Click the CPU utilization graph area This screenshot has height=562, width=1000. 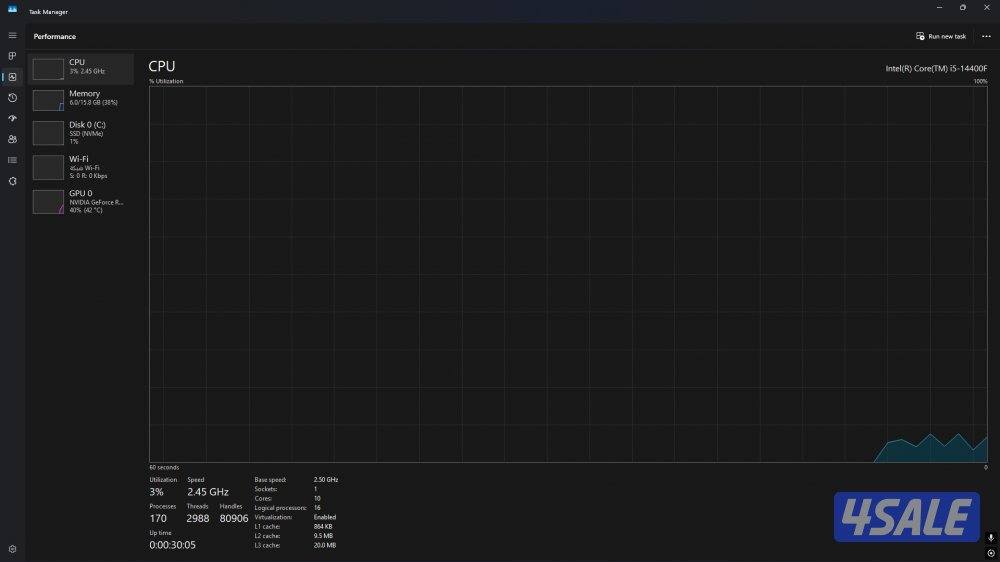[x=568, y=274]
